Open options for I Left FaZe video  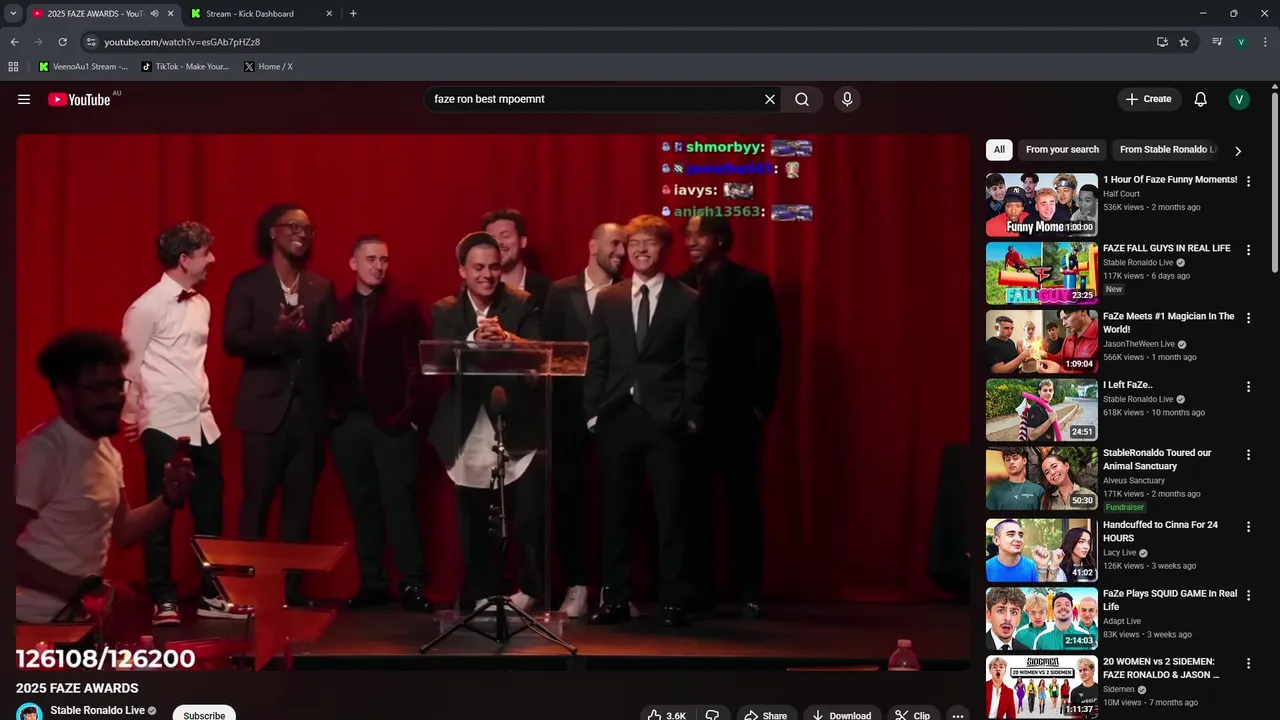point(1248,387)
